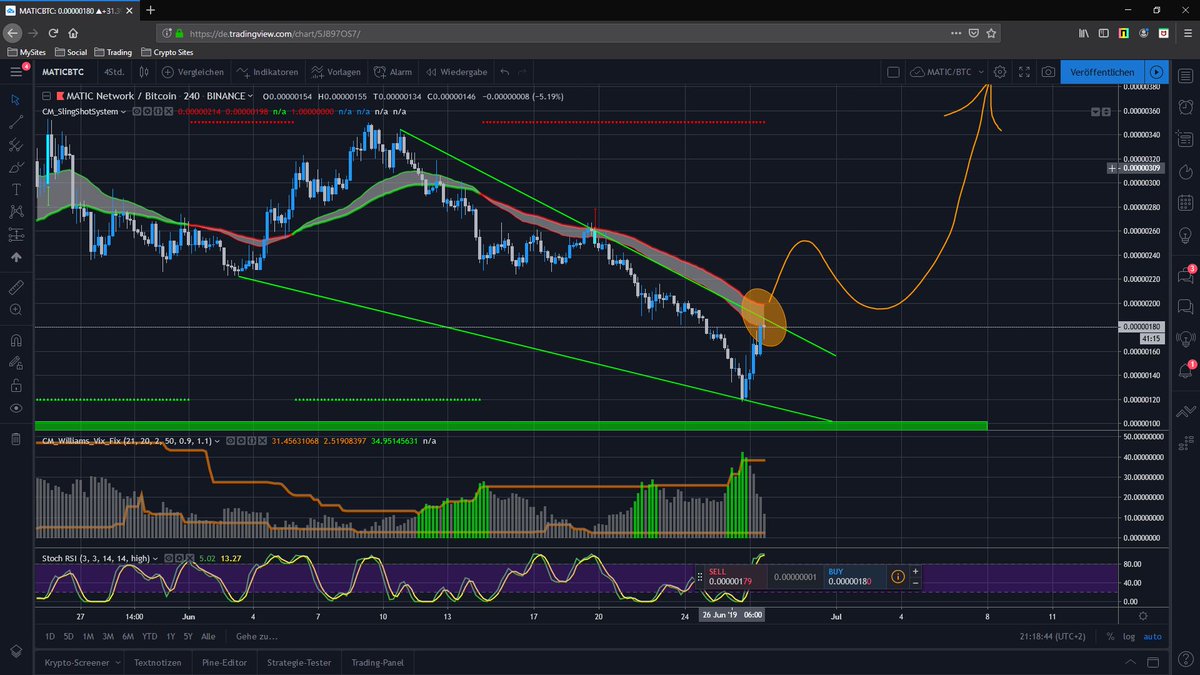The width and height of the screenshot is (1200, 675).
Task: Open Krypto-Screener dropdown arrow
Action: [118, 662]
